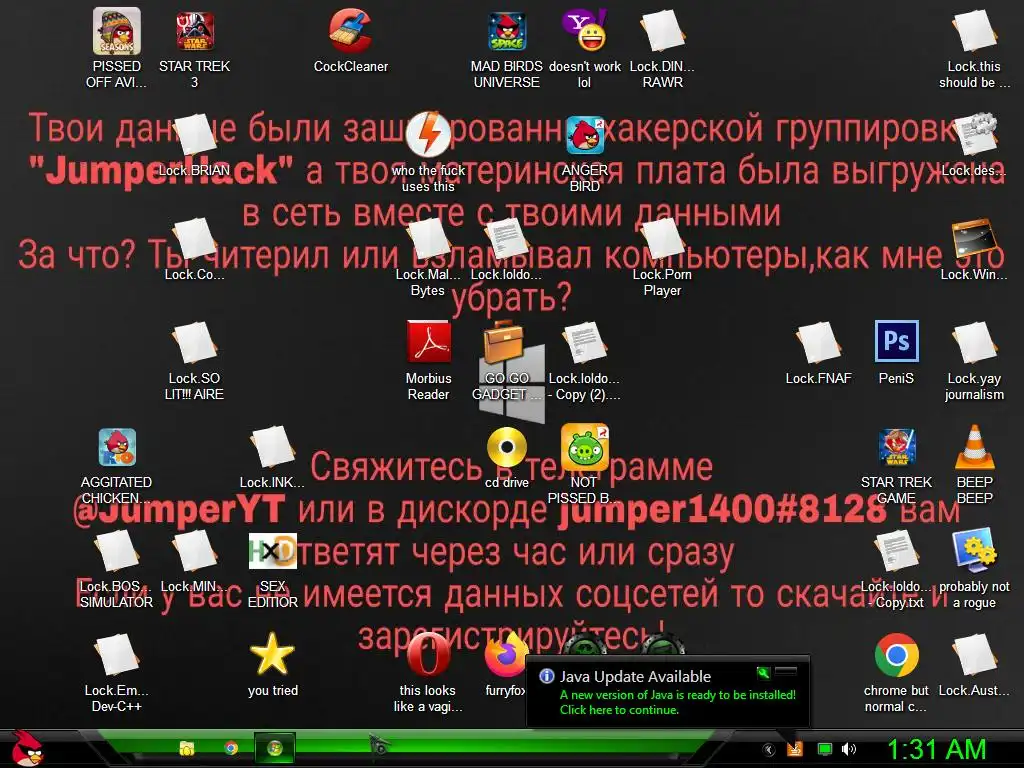The width and height of the screenshot is (1024, 768).
Task: Open 'Click here to continue' Java link
Action: (x=619, y=710)
